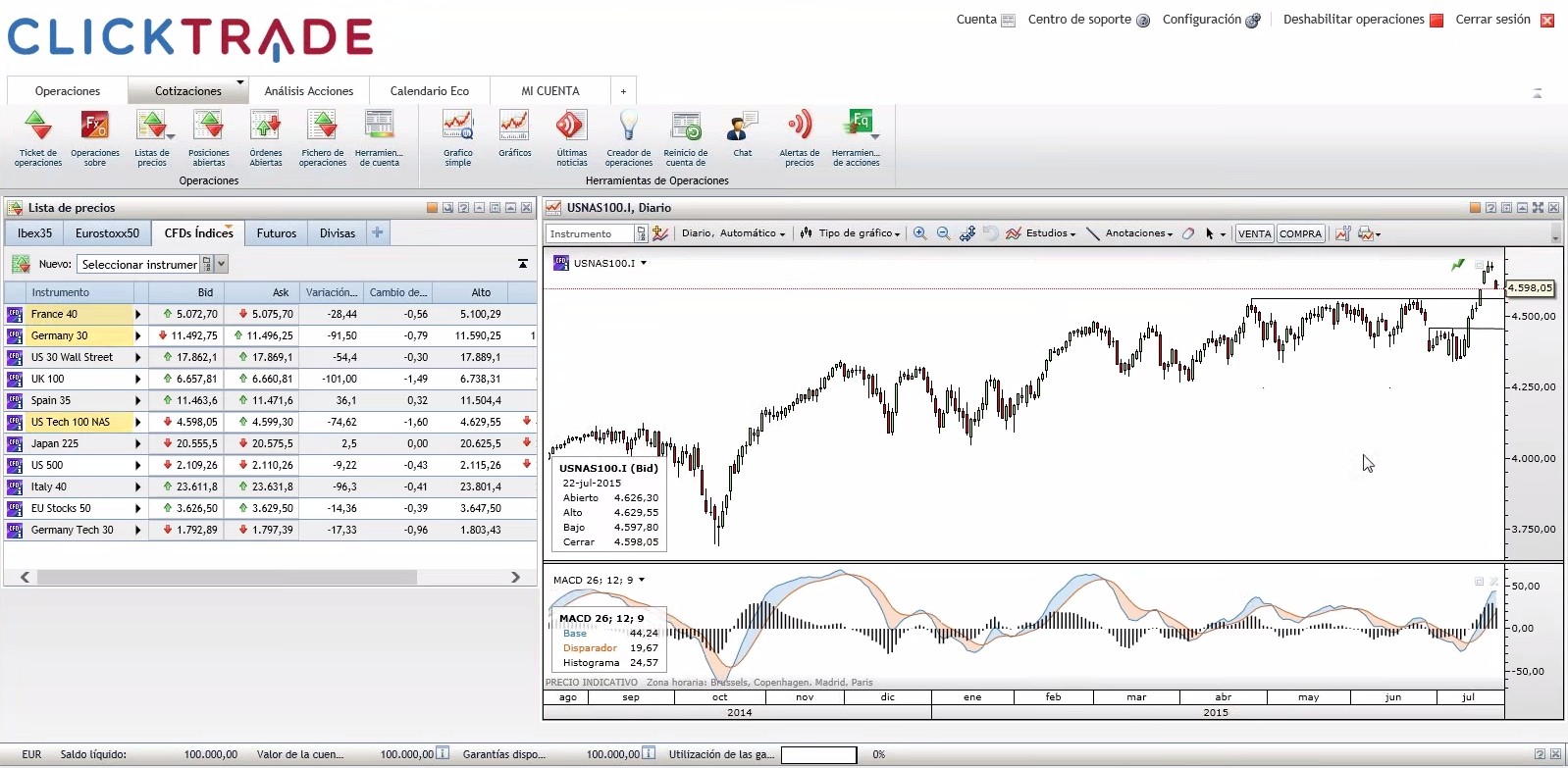This screenshot has width=1568, height=768.
Task: Click Utilización de las garantías progress bar
Action: pyautogui.click(x=818, y=754)
